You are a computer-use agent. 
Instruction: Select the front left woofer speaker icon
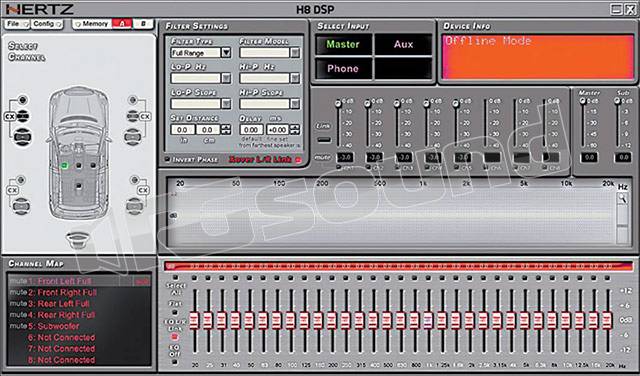(x=22, y=136)
